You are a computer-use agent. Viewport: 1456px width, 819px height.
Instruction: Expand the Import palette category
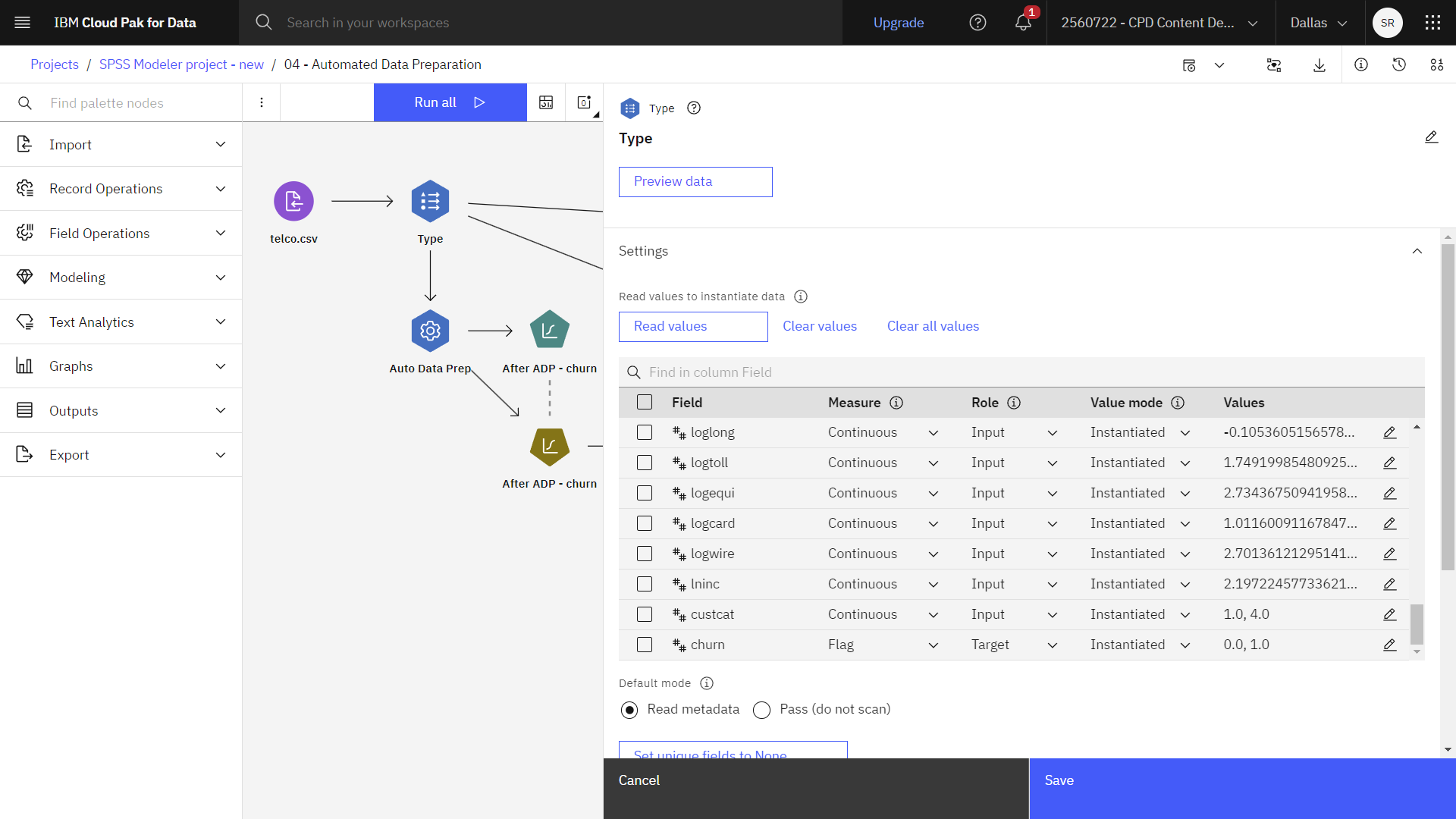click(121, 144)
